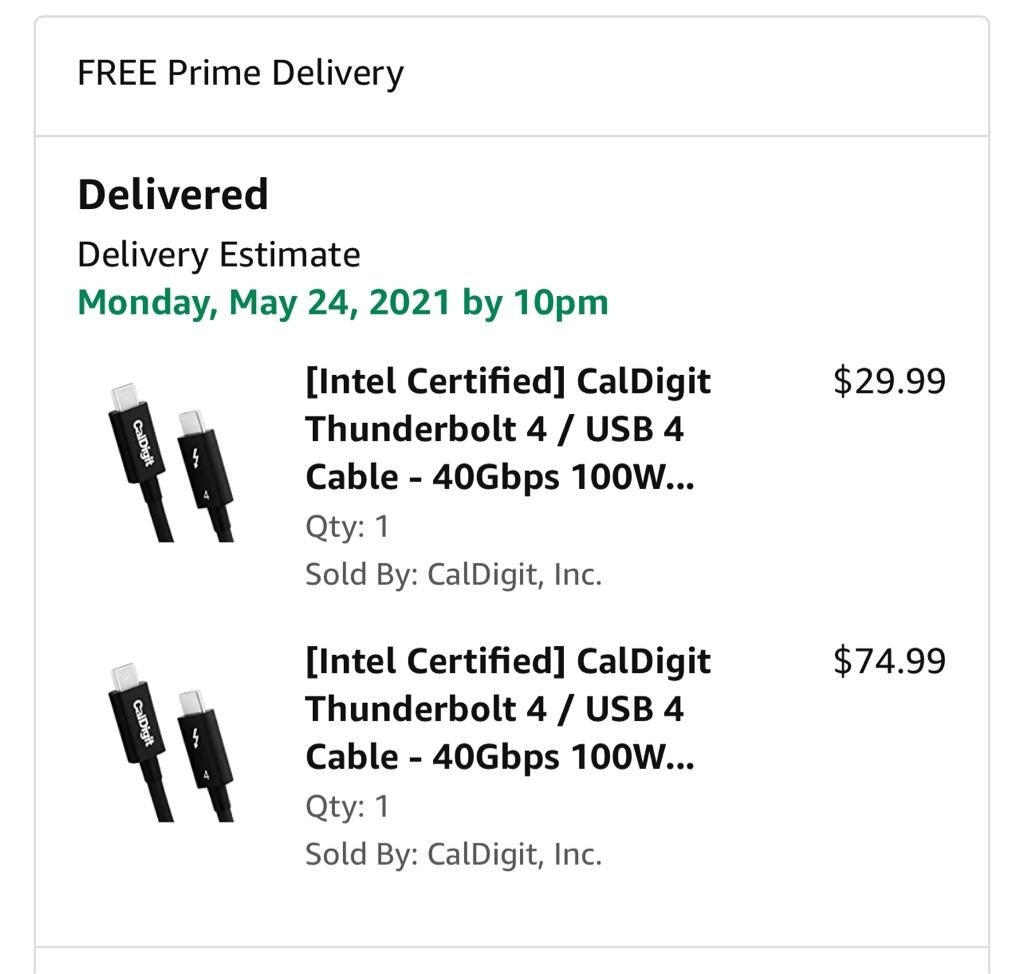The height and width of the screenshot is (974, 1024).
Task: Open the $29.99 CalDigit cable thumbnail
Action: click(170, 462)
